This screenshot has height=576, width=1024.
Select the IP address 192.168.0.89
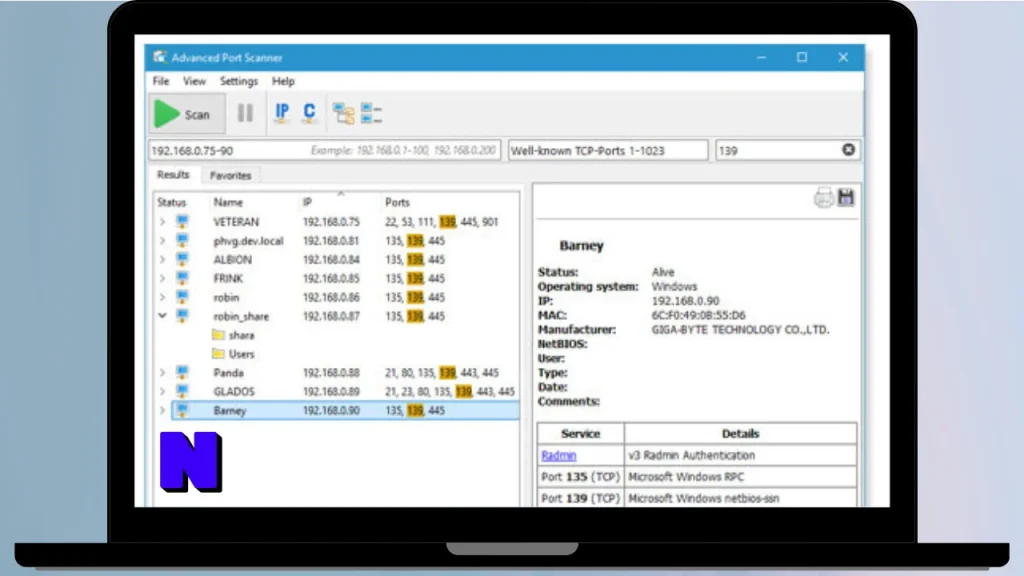pos(331,392)
